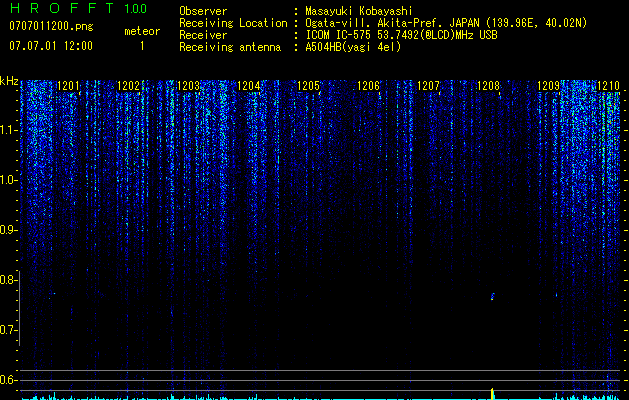Click the HROFFT 1.0.0 title text

coord(78,8)
